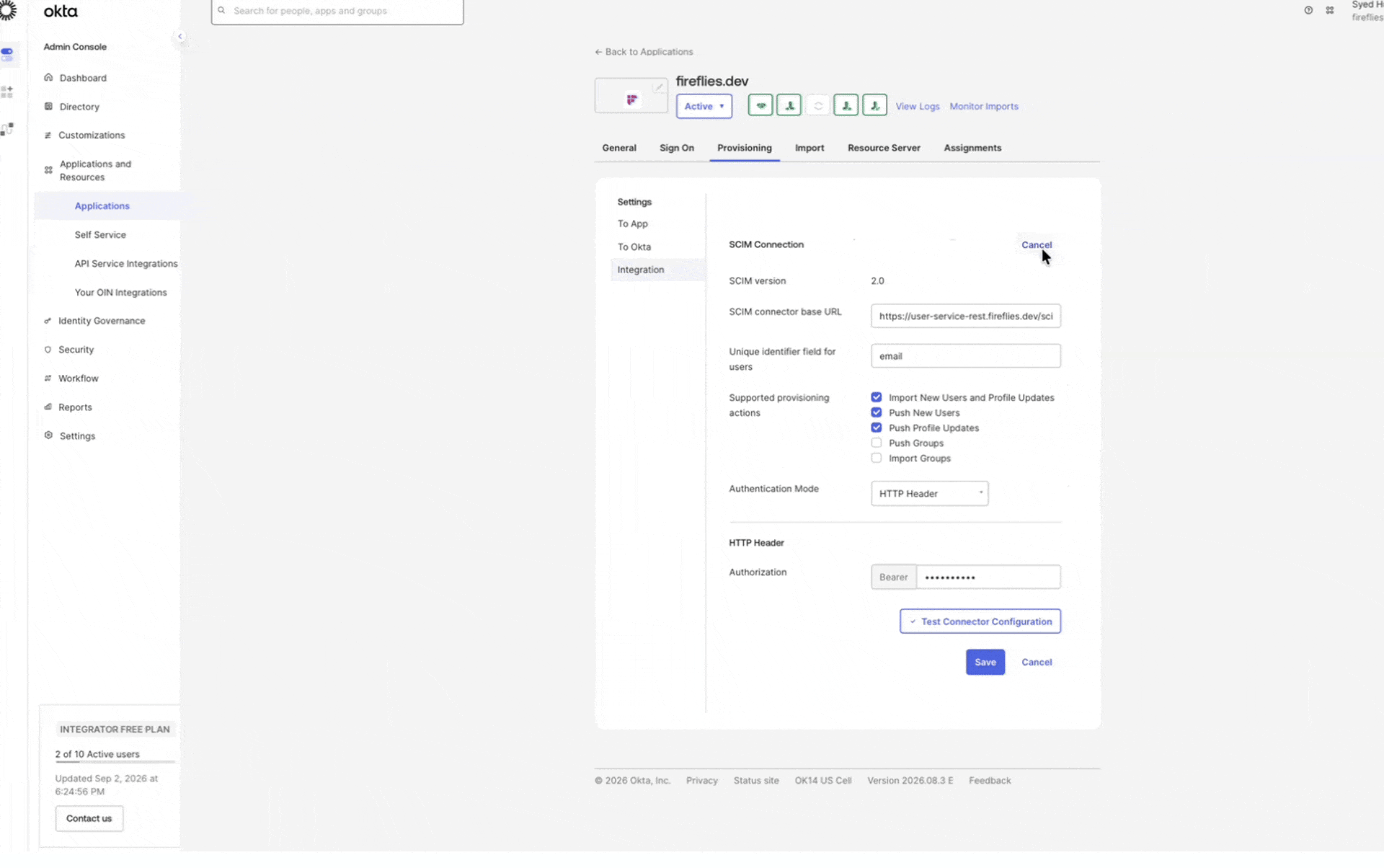Open API Service Integrations in the sidebar
This screenshot has height=868, width=1384.
click(126, 264)
